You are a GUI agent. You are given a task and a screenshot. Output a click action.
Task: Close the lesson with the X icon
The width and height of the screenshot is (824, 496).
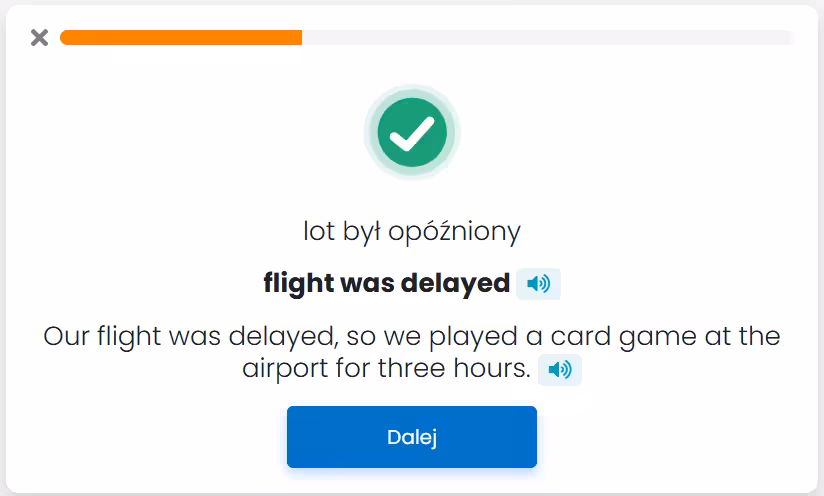[39, 38]
